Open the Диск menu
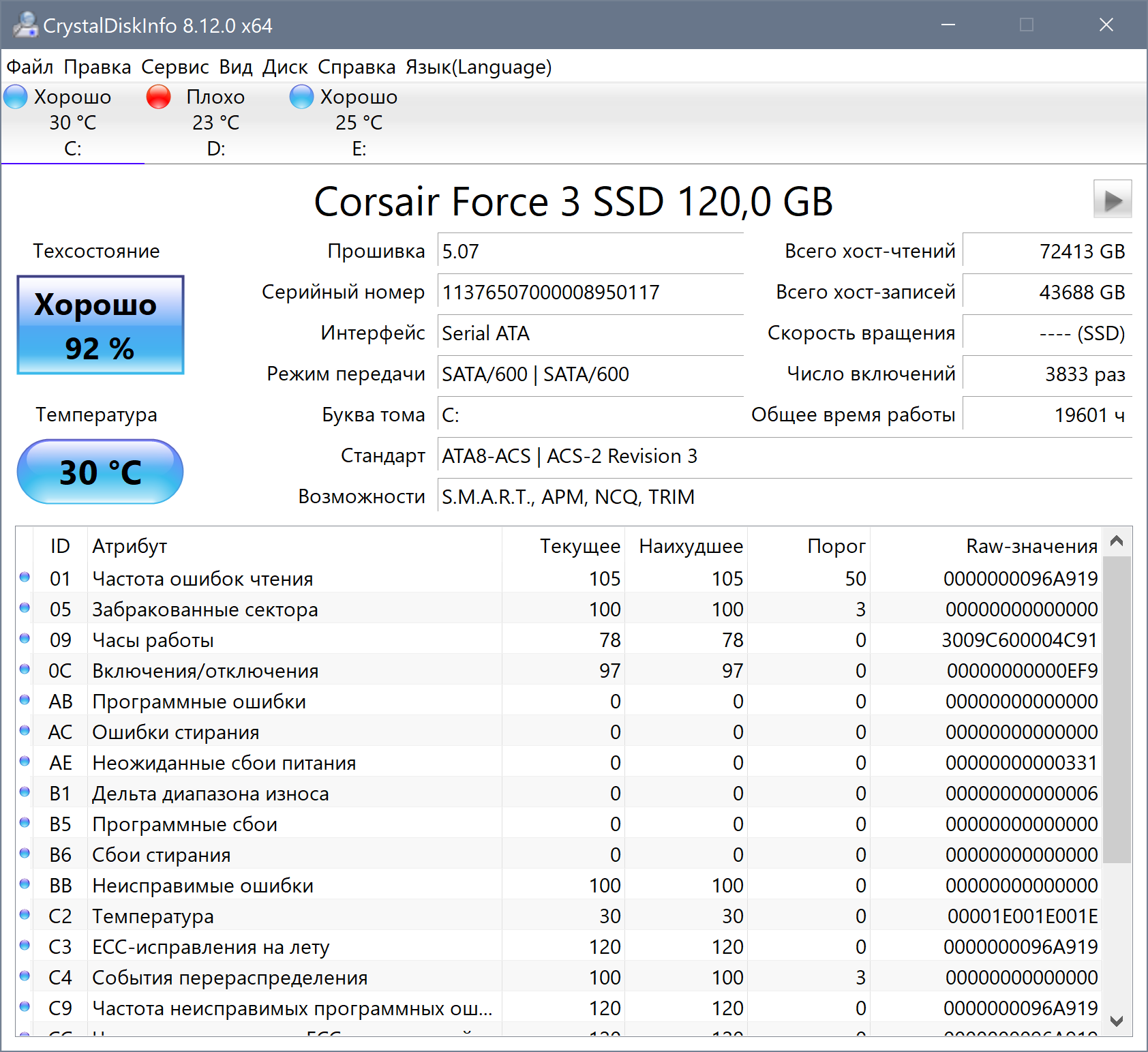Viewport: 1148px width, 1052px height. [286, 67]
